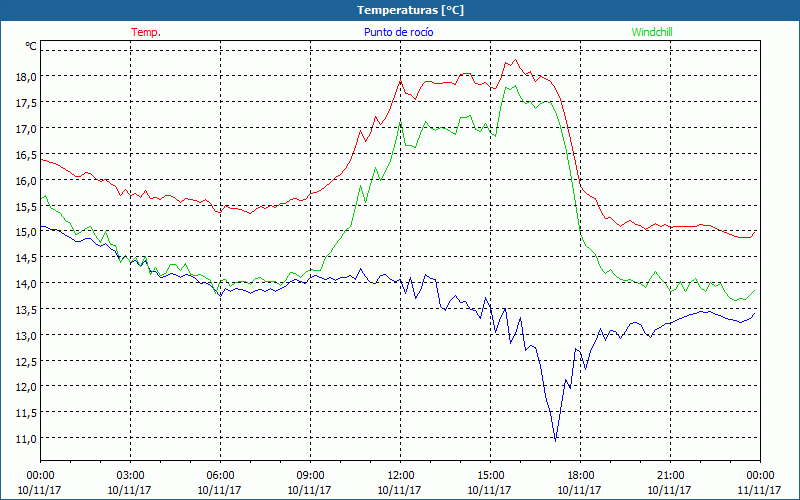Click the 06:00 time axis label
This screenshot has height=500, width=800.
220,476
